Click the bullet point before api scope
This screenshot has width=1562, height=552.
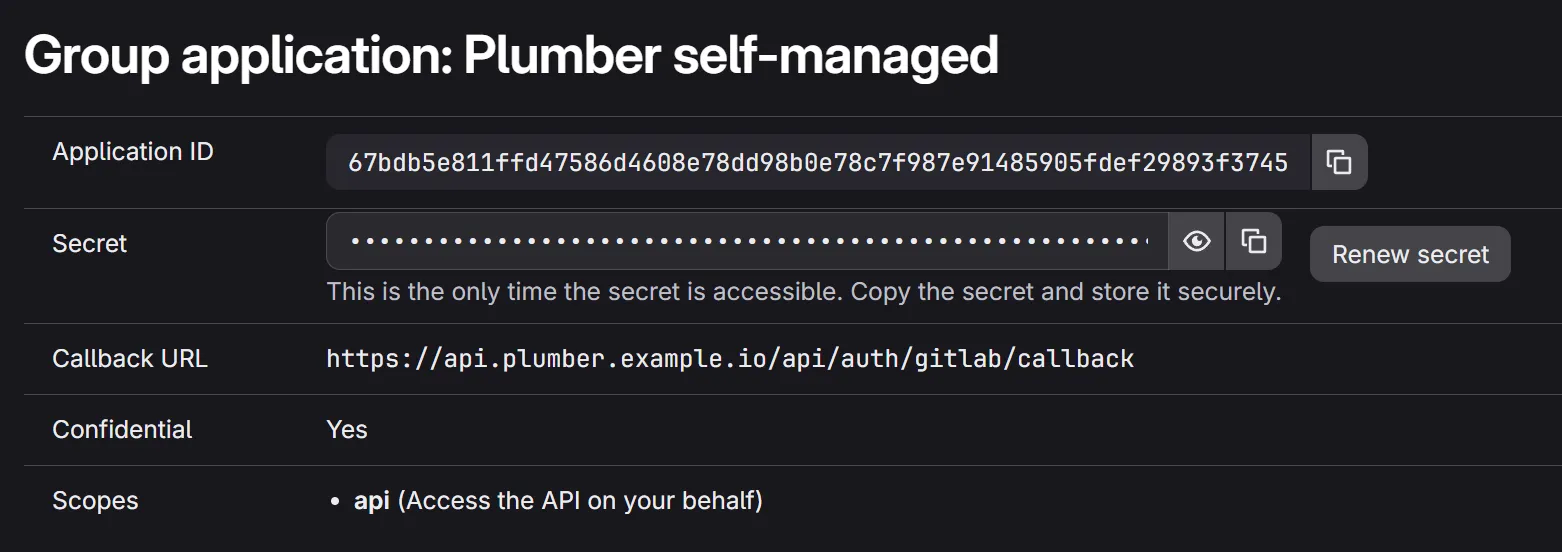335,502
